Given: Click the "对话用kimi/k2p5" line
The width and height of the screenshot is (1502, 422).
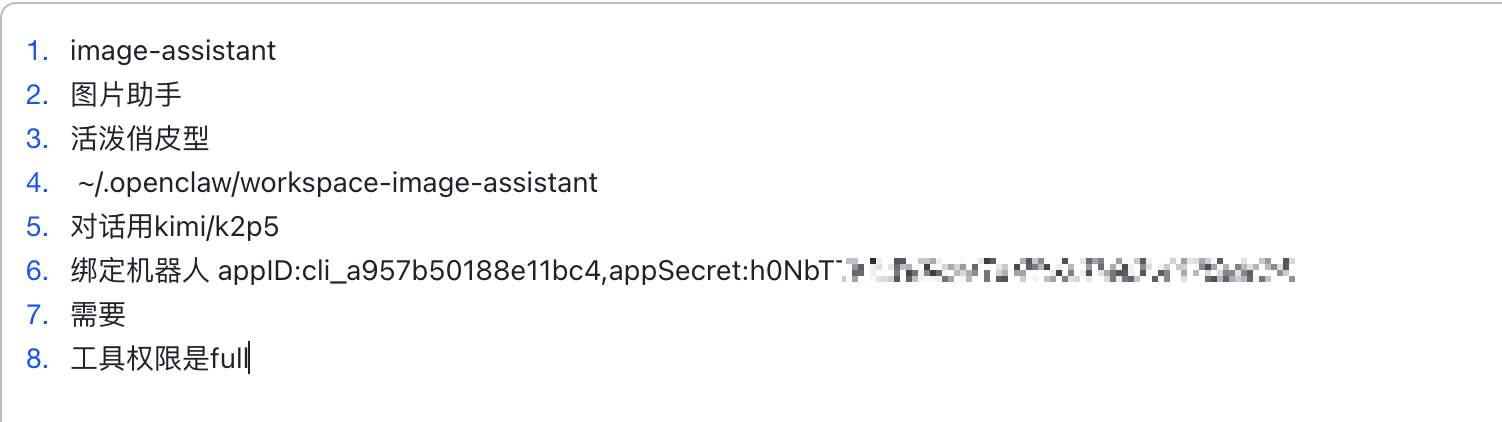Looking at the screenshot, I should [x=174, y=227].
